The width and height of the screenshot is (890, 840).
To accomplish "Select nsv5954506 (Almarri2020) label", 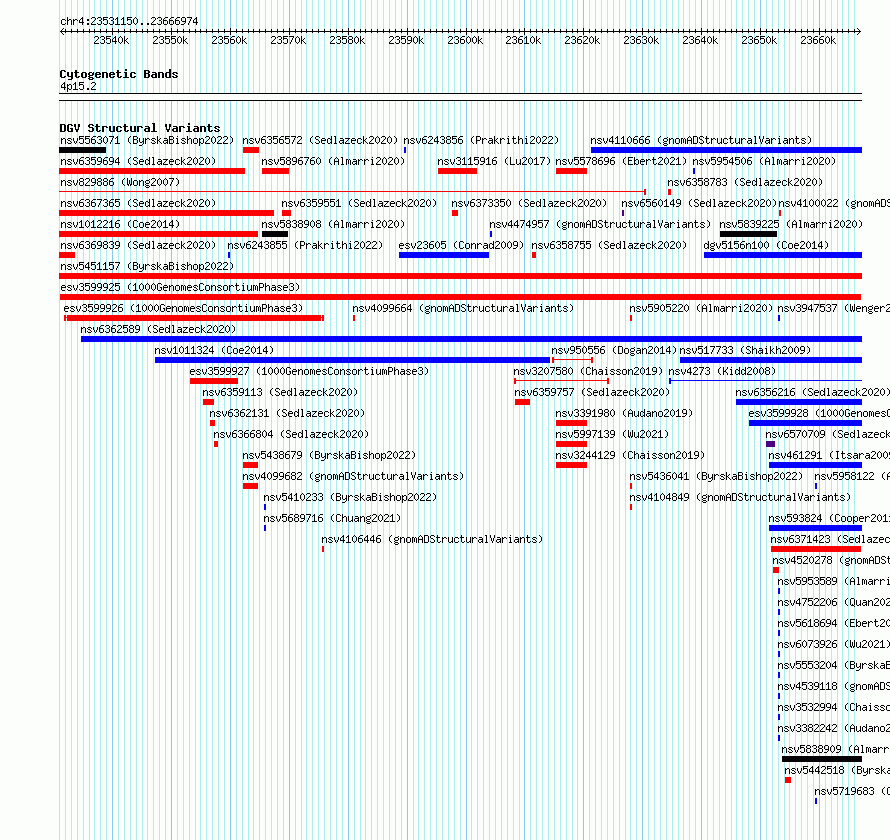I will pyautogui.click(x=764, y=161).
